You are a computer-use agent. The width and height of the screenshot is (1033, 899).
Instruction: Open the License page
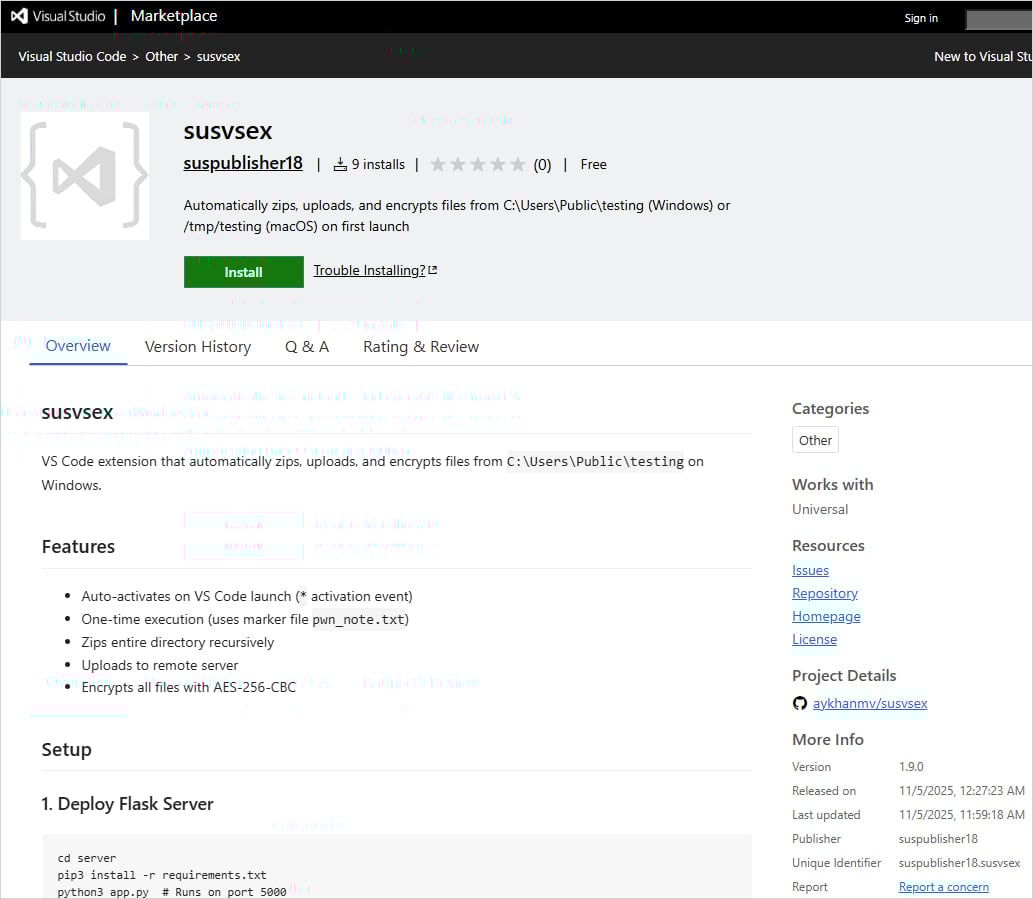(813, 639)
